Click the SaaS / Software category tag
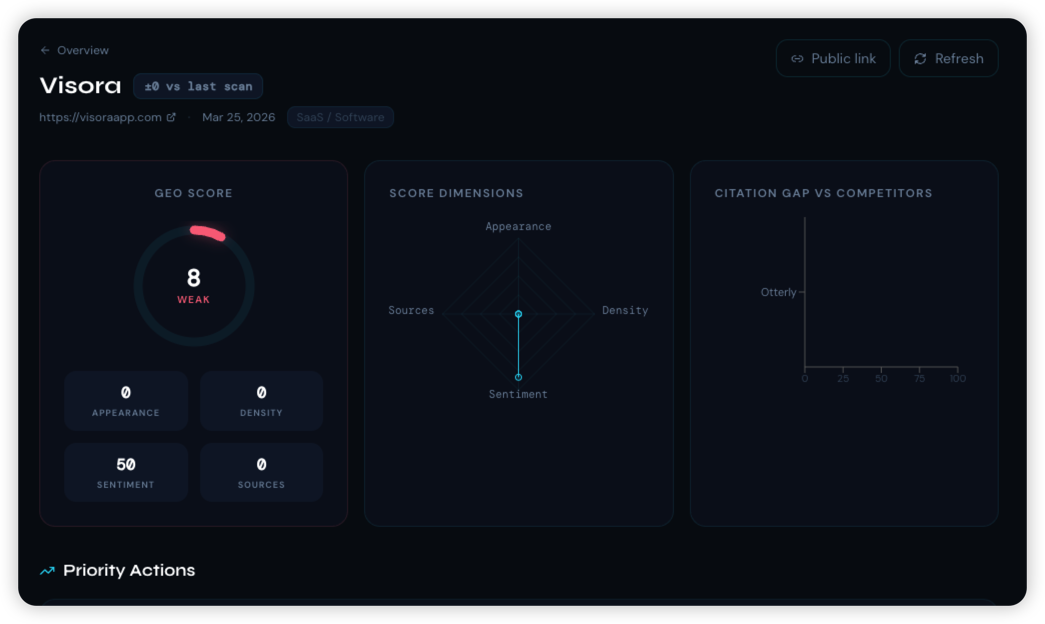Screen dimensions: 1045x624 [341, 117]
